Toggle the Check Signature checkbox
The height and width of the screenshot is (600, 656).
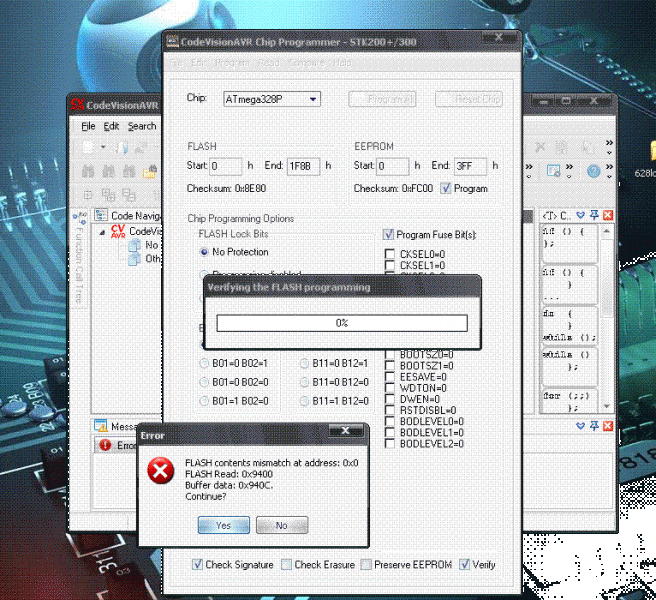click(197, 565)
